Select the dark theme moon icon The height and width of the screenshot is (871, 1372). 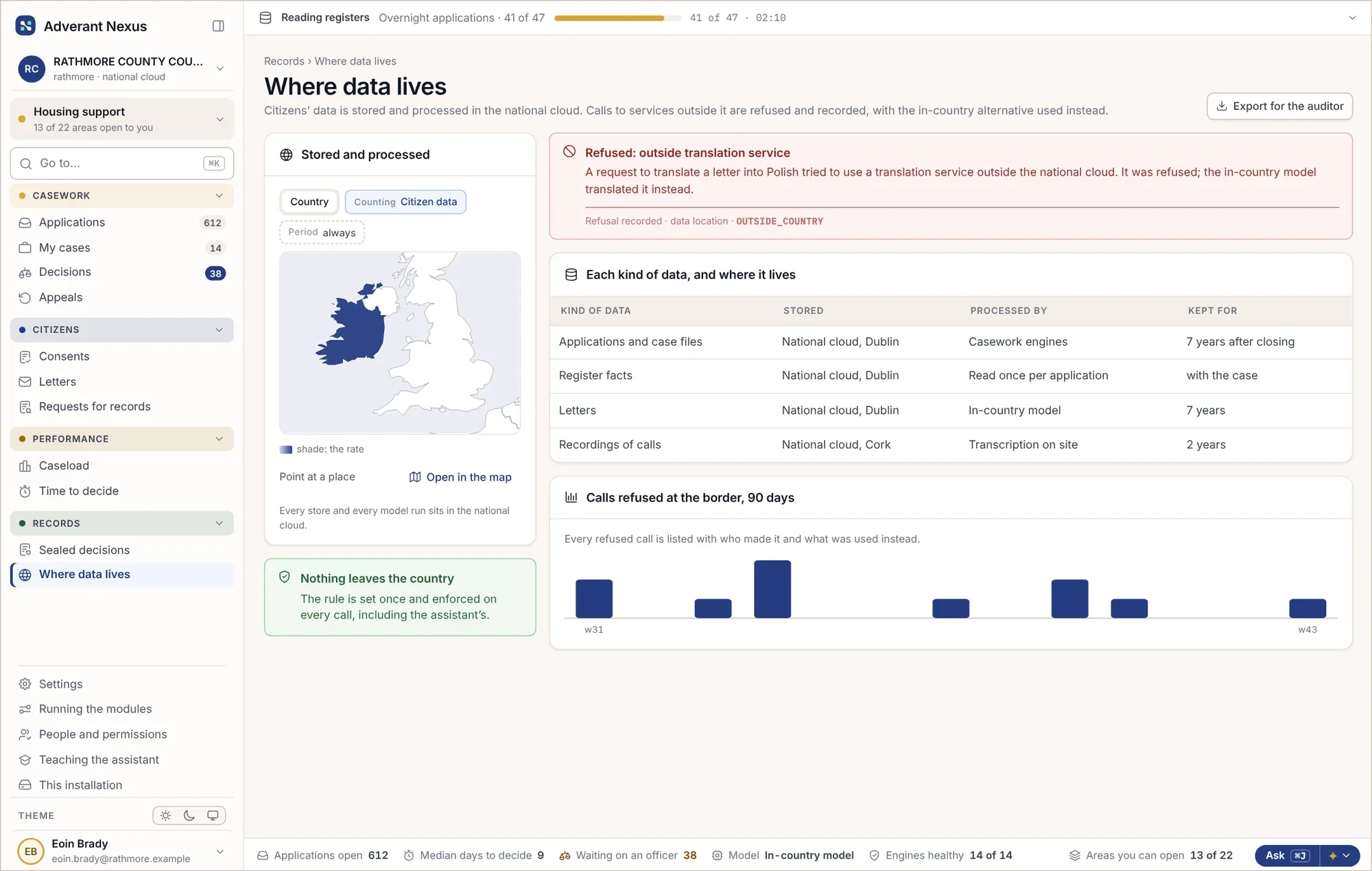(189, 815)
